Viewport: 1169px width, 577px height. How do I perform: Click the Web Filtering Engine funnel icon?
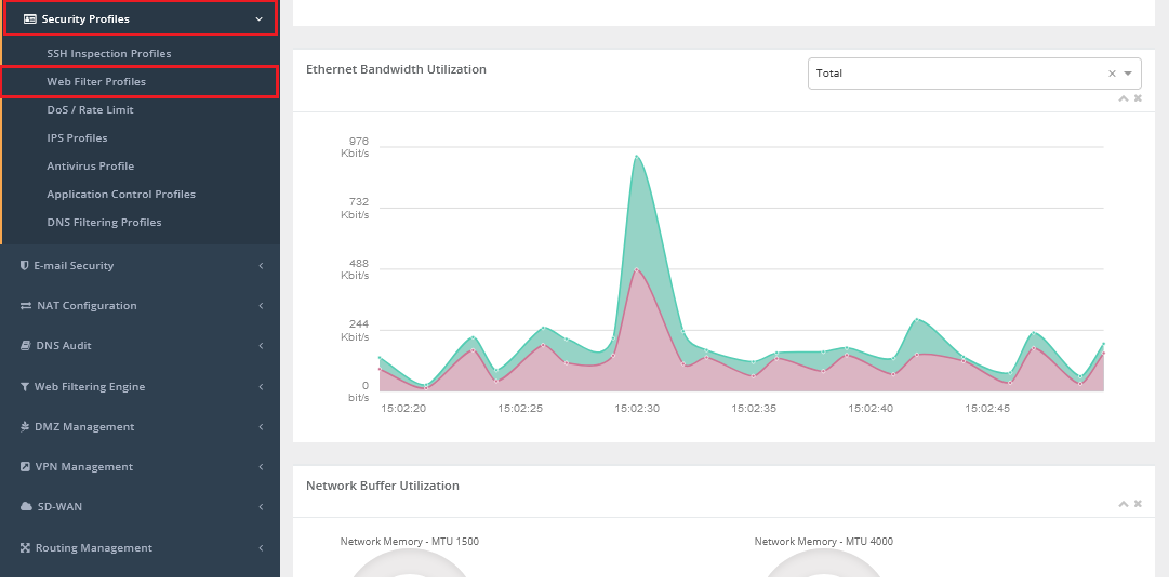pyautogui.click(x=25, y=387)
